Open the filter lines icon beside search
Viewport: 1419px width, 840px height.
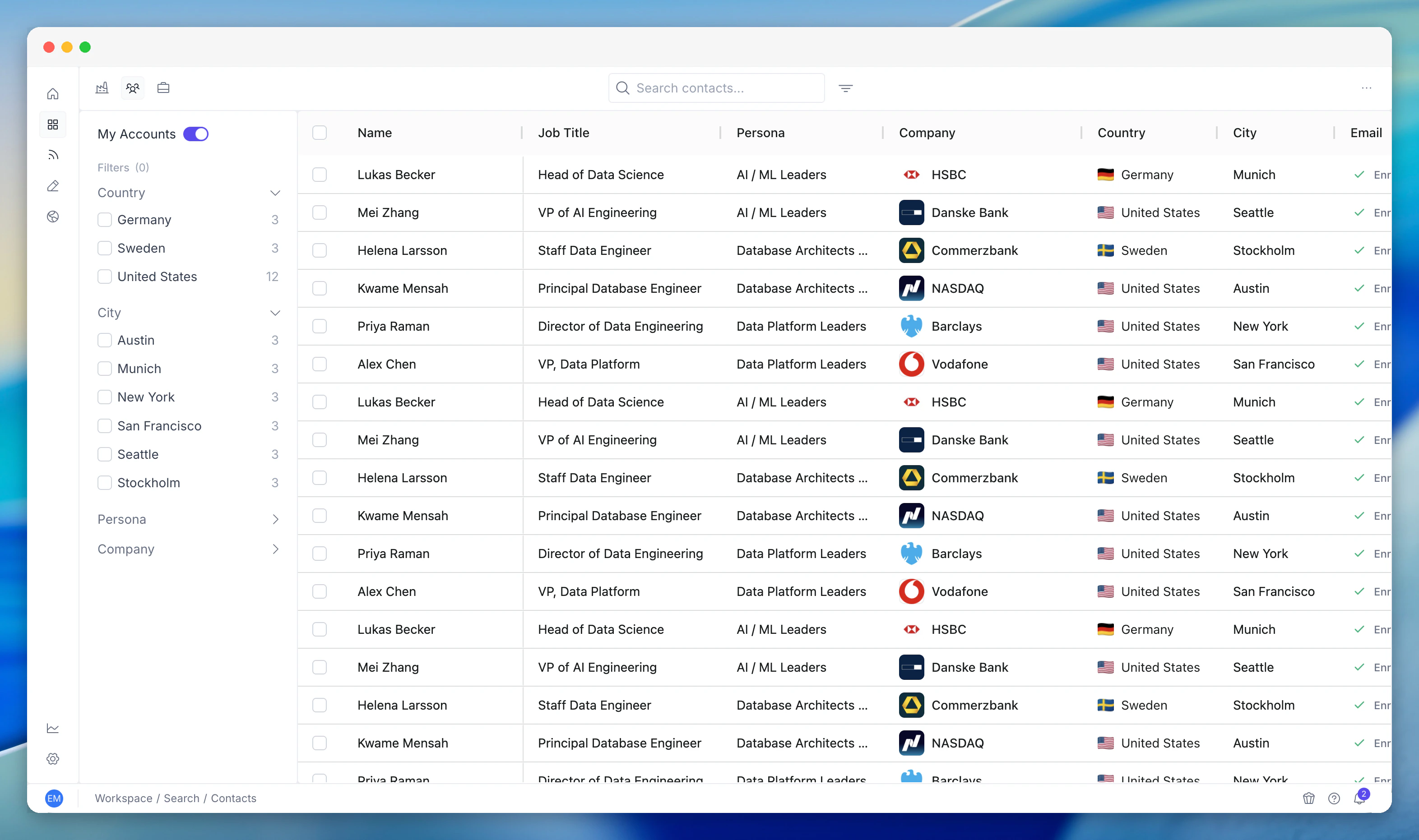845,88
